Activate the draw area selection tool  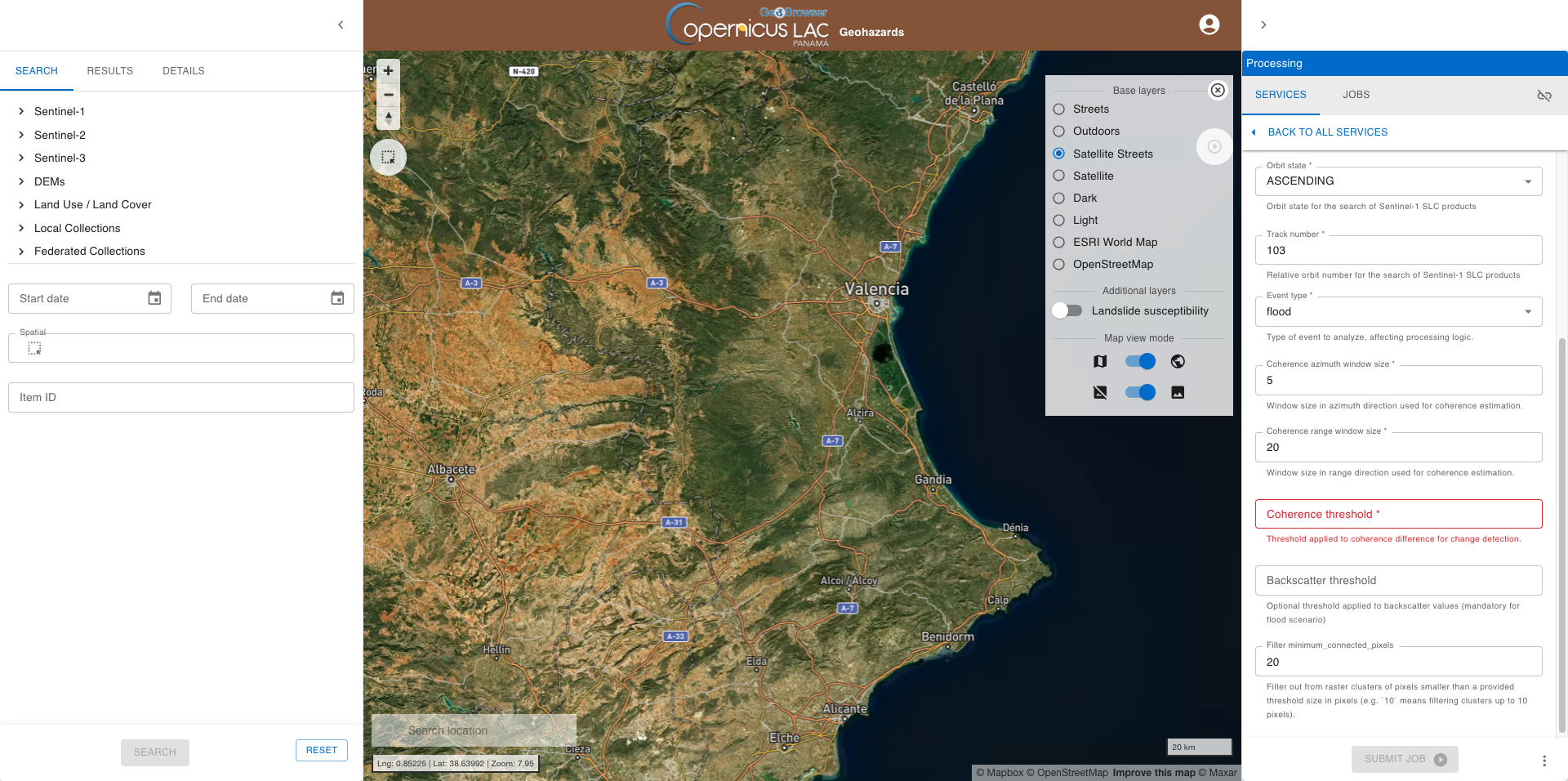tap(388, 157)
